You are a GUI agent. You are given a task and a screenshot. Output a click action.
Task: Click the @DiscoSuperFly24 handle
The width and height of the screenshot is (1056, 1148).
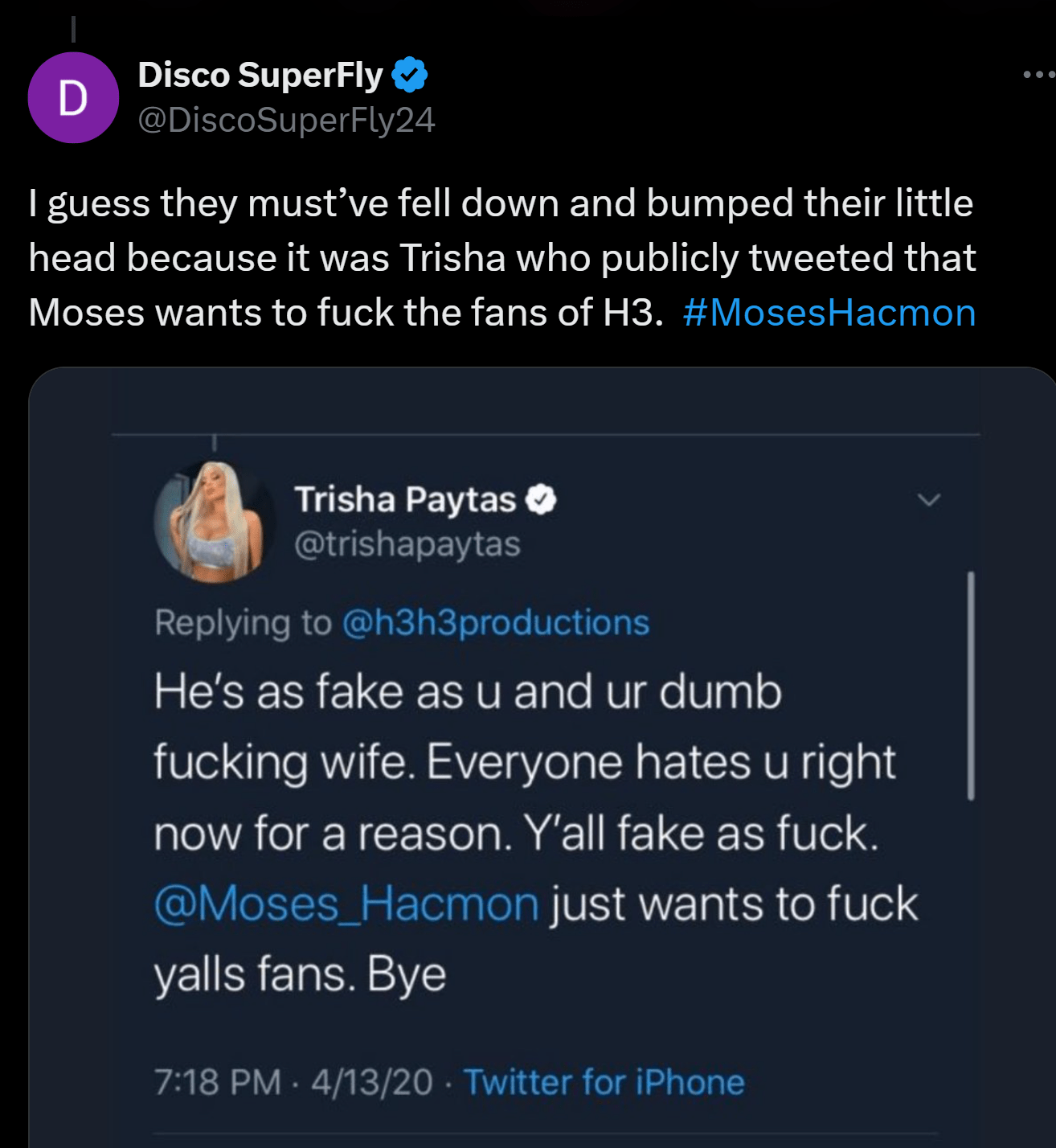(x=286, y=121)
